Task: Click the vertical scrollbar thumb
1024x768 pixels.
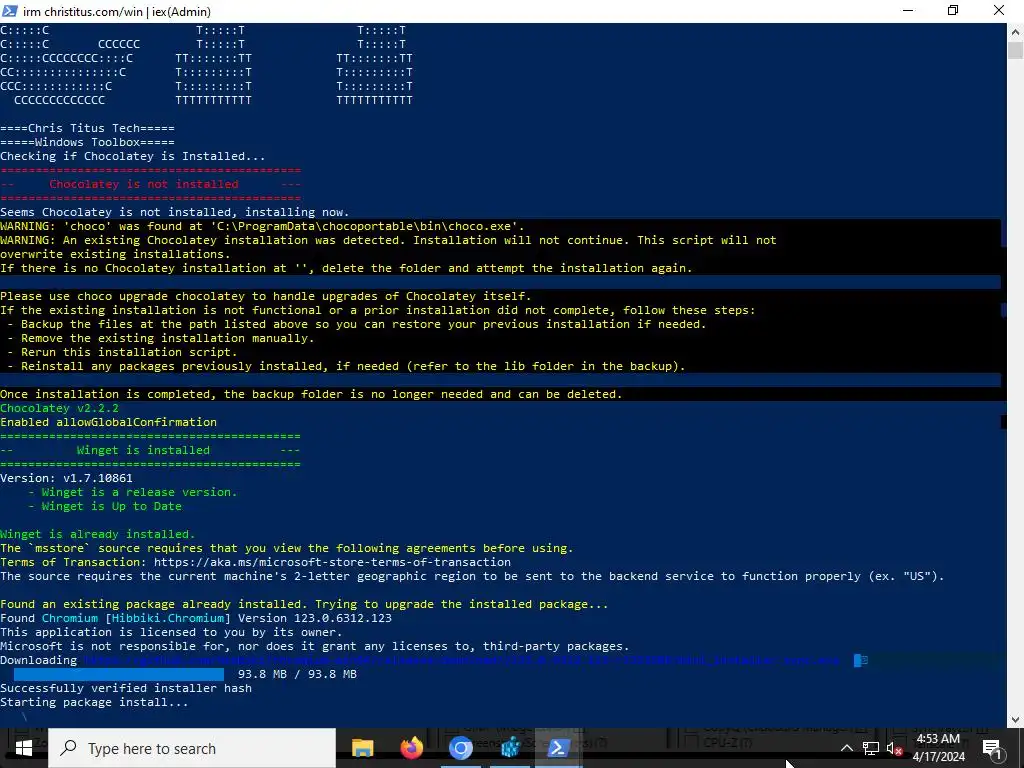Action: [1016, 50]
